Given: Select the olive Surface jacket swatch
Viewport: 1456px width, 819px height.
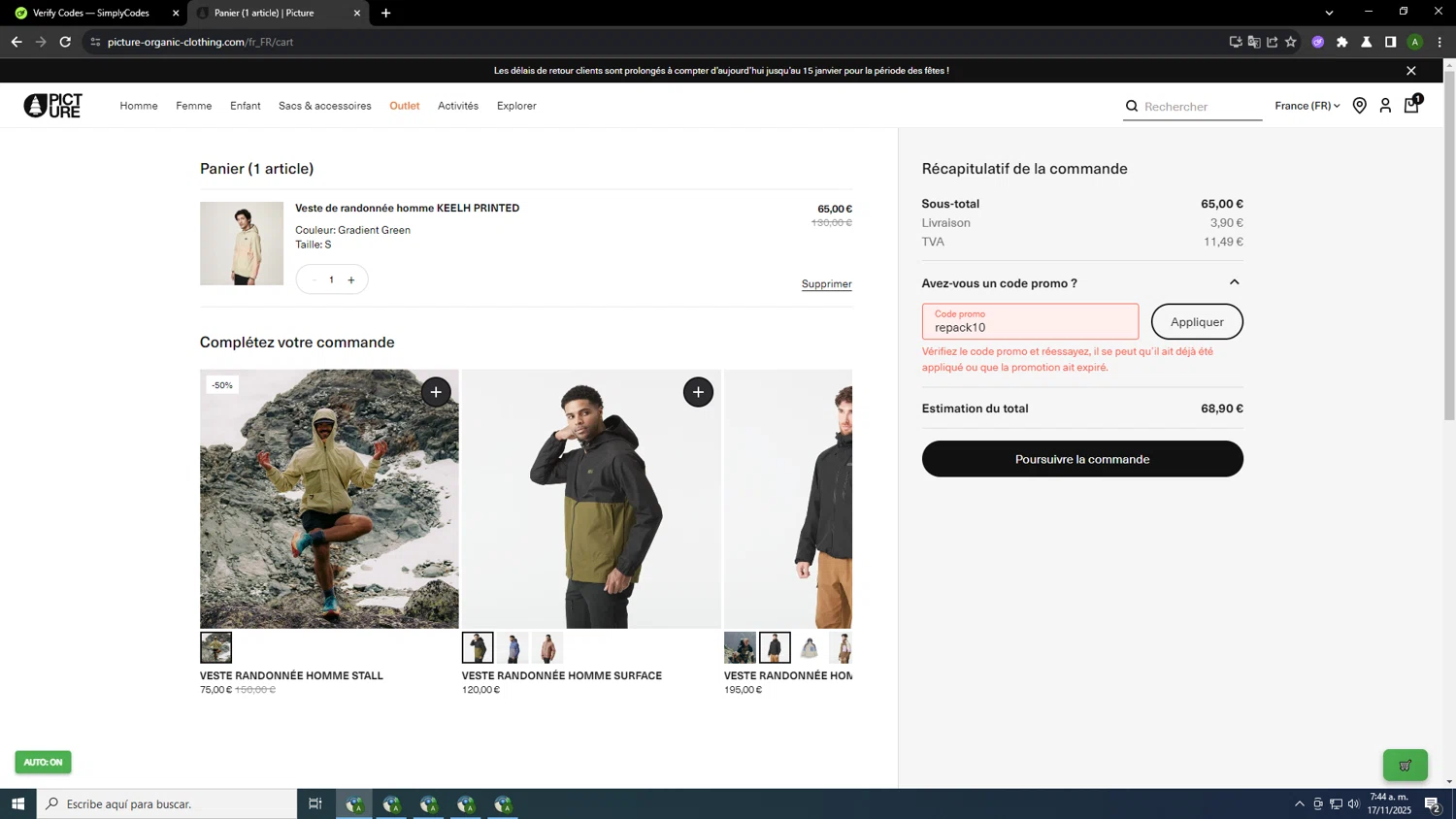Looking at the screenshot, I should pyautogui.click(x=478, y=647).
